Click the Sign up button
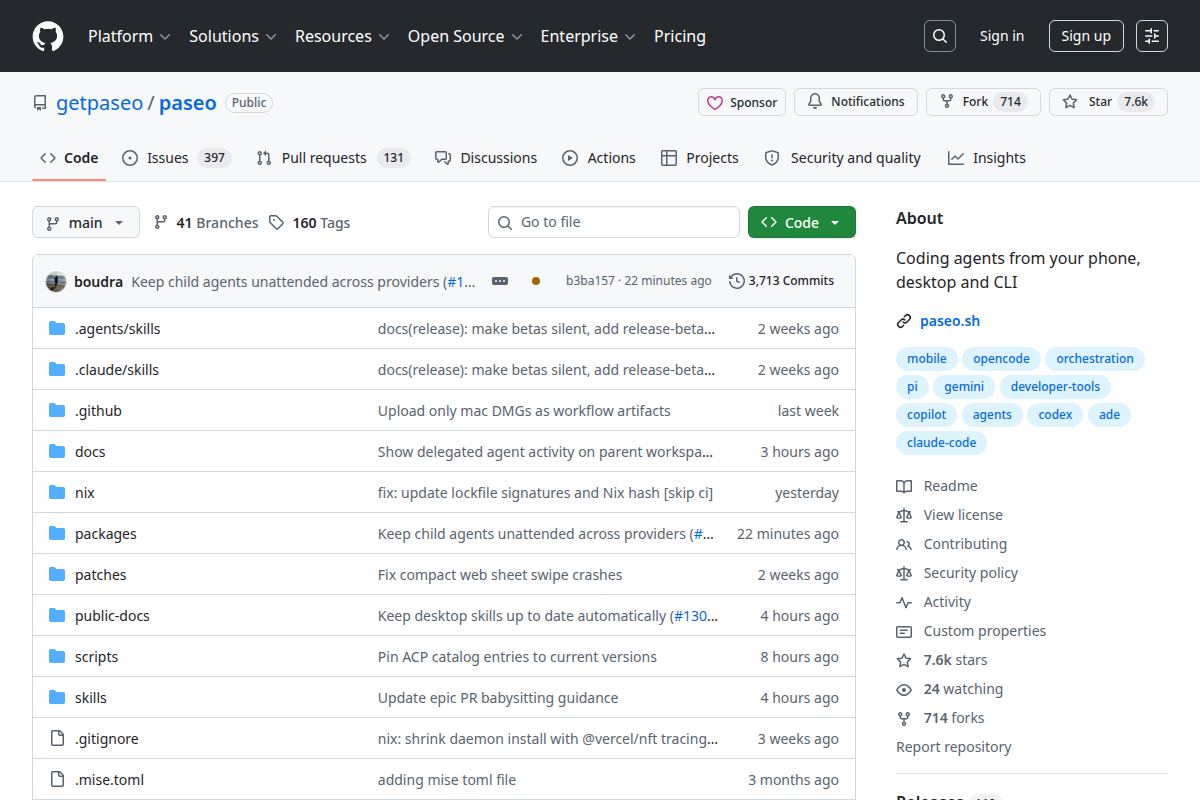1200x800 pixels. (1086, 36)
